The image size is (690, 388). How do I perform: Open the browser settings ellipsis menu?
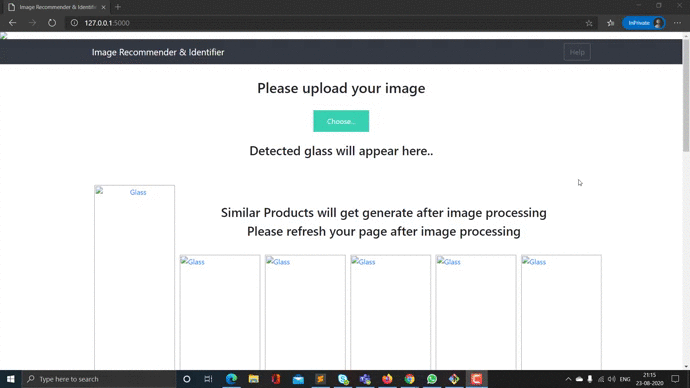(677, 23)
